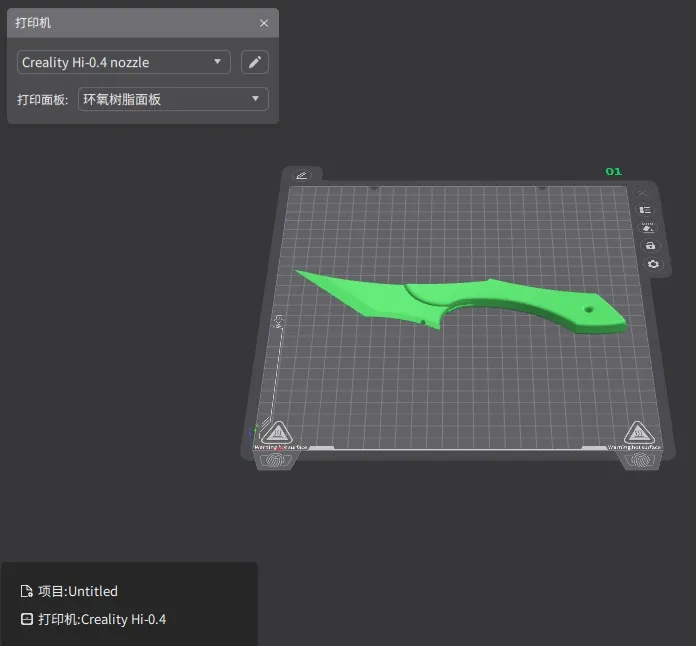Screen dimensions: 696x646
Task: Click the 打印机 panel title
Action: 33,23
